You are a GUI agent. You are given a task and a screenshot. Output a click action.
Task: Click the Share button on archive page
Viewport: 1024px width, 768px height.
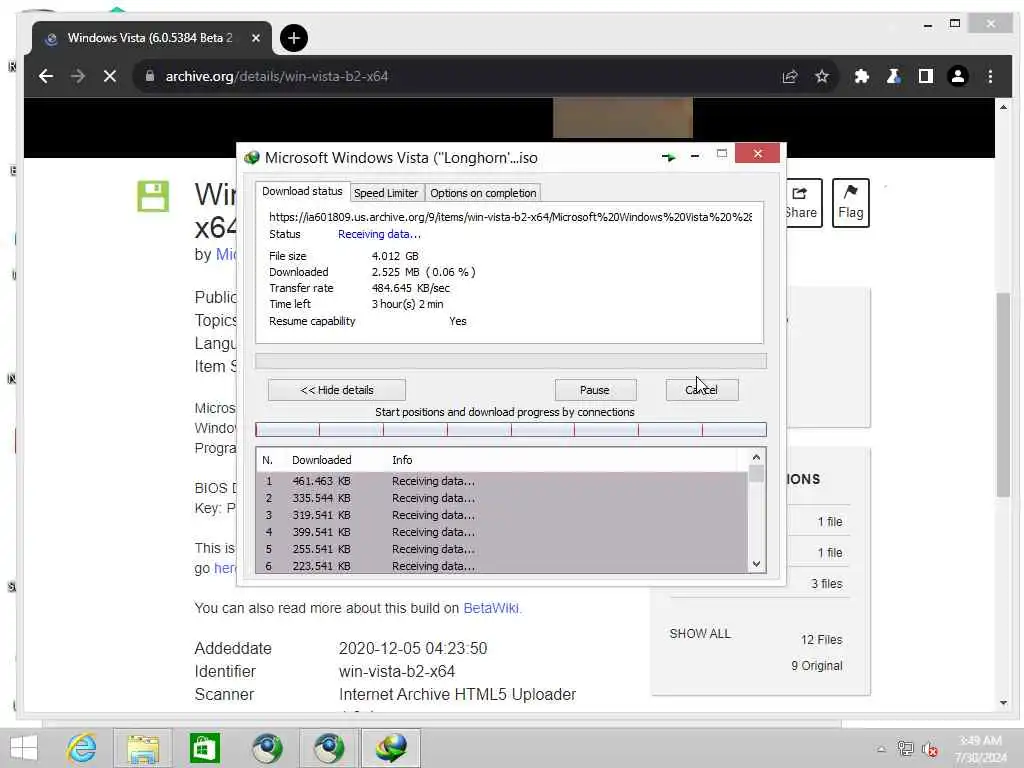pos(803,202)
